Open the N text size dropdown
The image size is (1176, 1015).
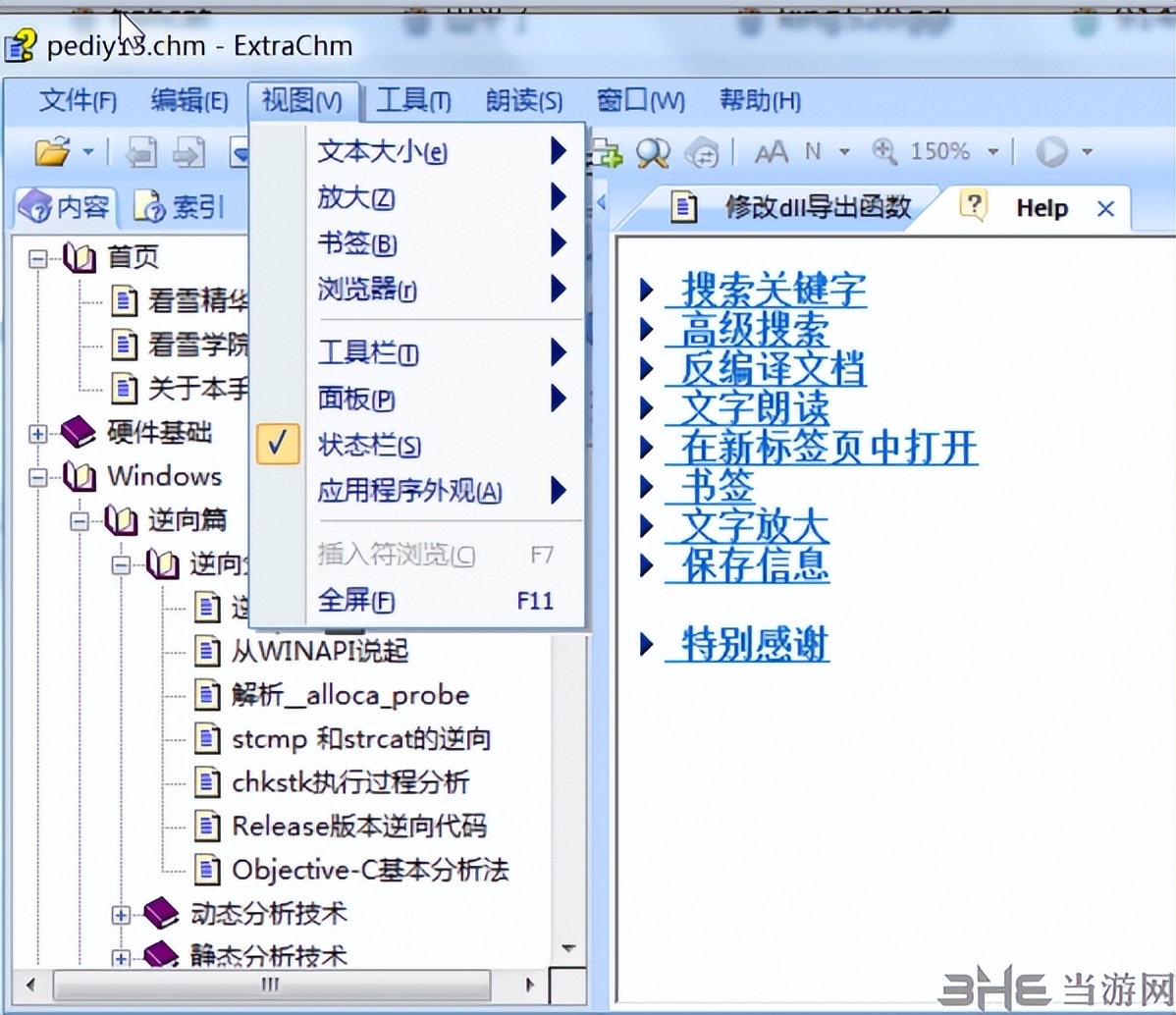pos(844,152)
